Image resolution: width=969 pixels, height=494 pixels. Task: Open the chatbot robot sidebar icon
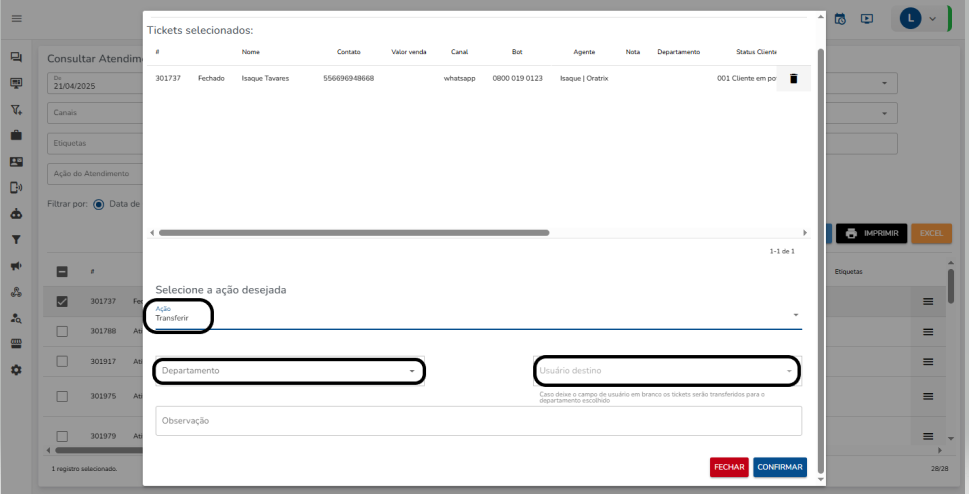tap(16, 213)
